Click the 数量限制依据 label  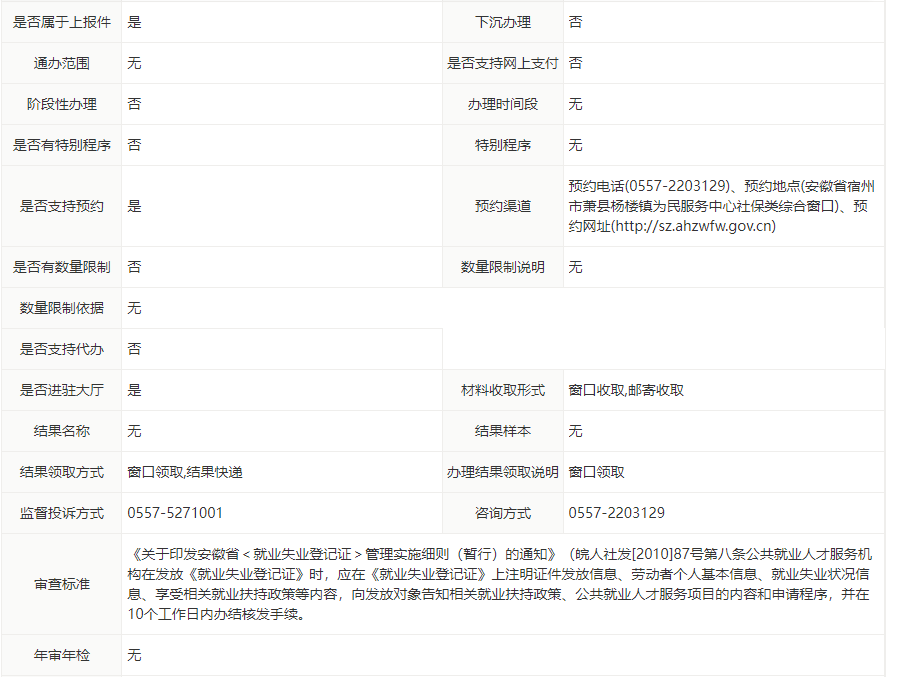[x=61, y=308]
